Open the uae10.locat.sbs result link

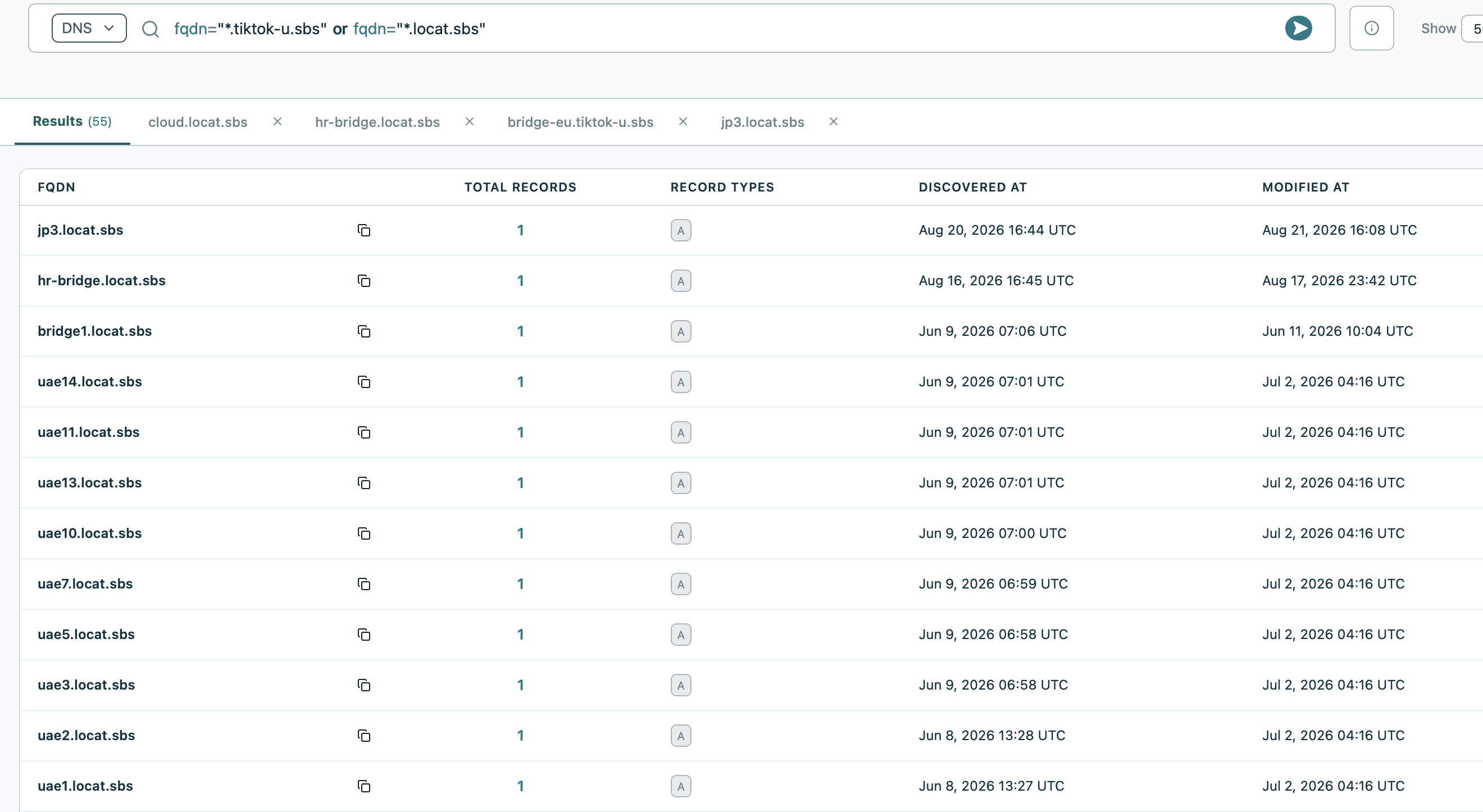(x=89, y=533)
